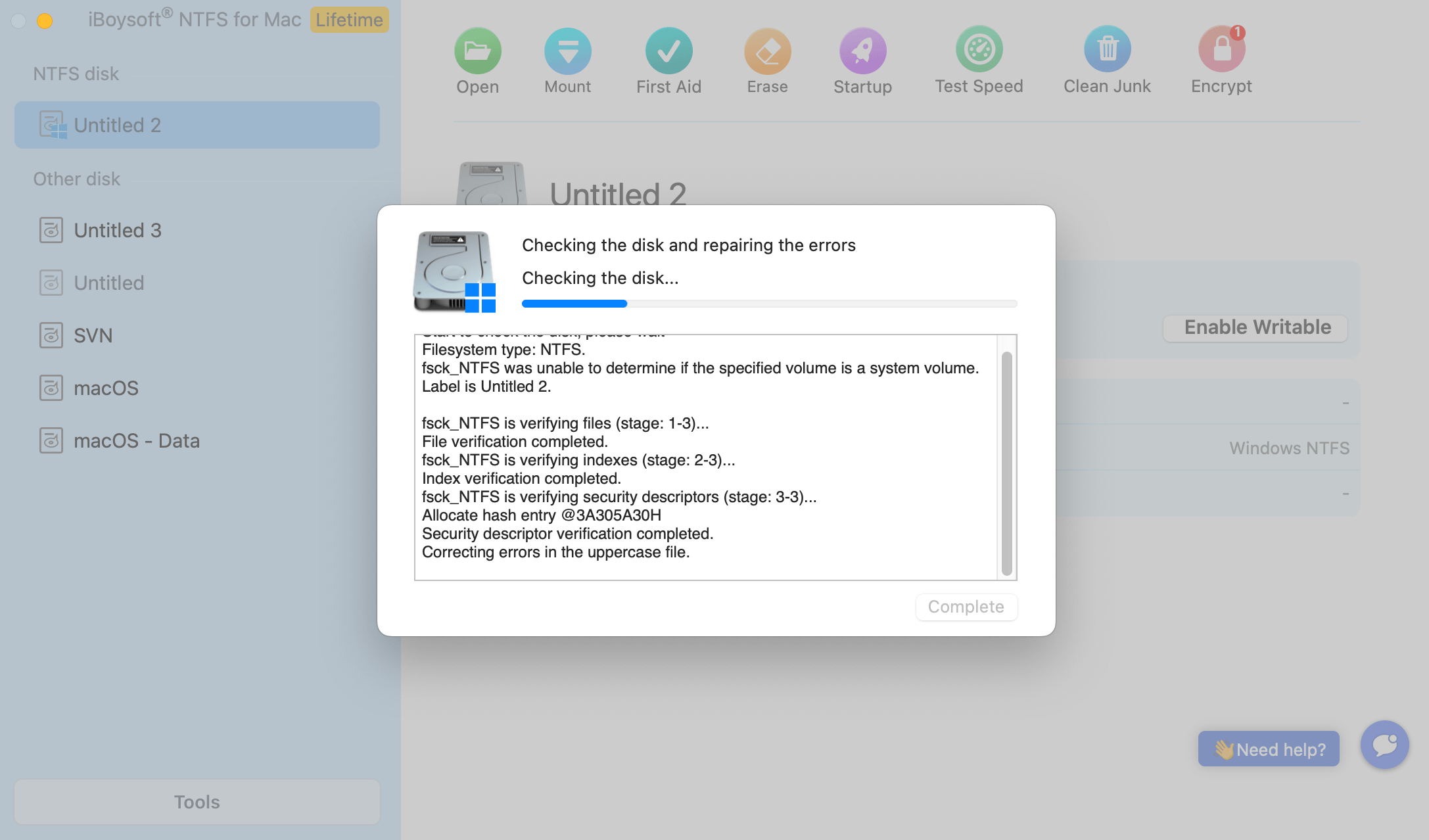Click the Open folder toolbar icon
Image resolution: width=1429 pixels, height=840 pixels.
pos(478,51)
